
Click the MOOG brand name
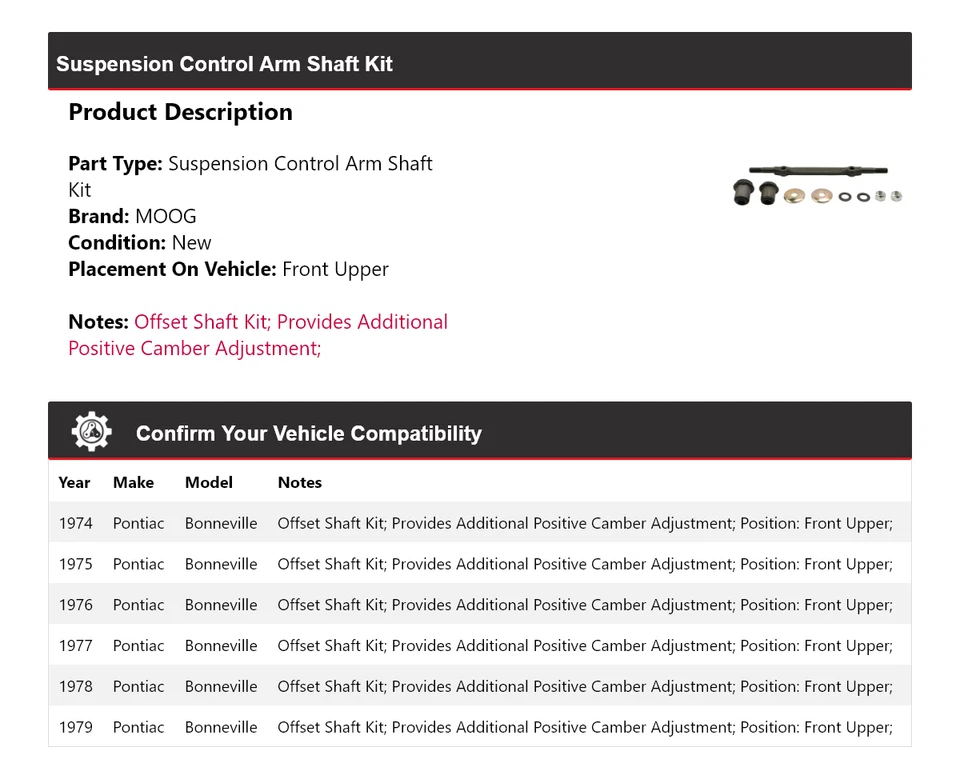click(166, 215)
